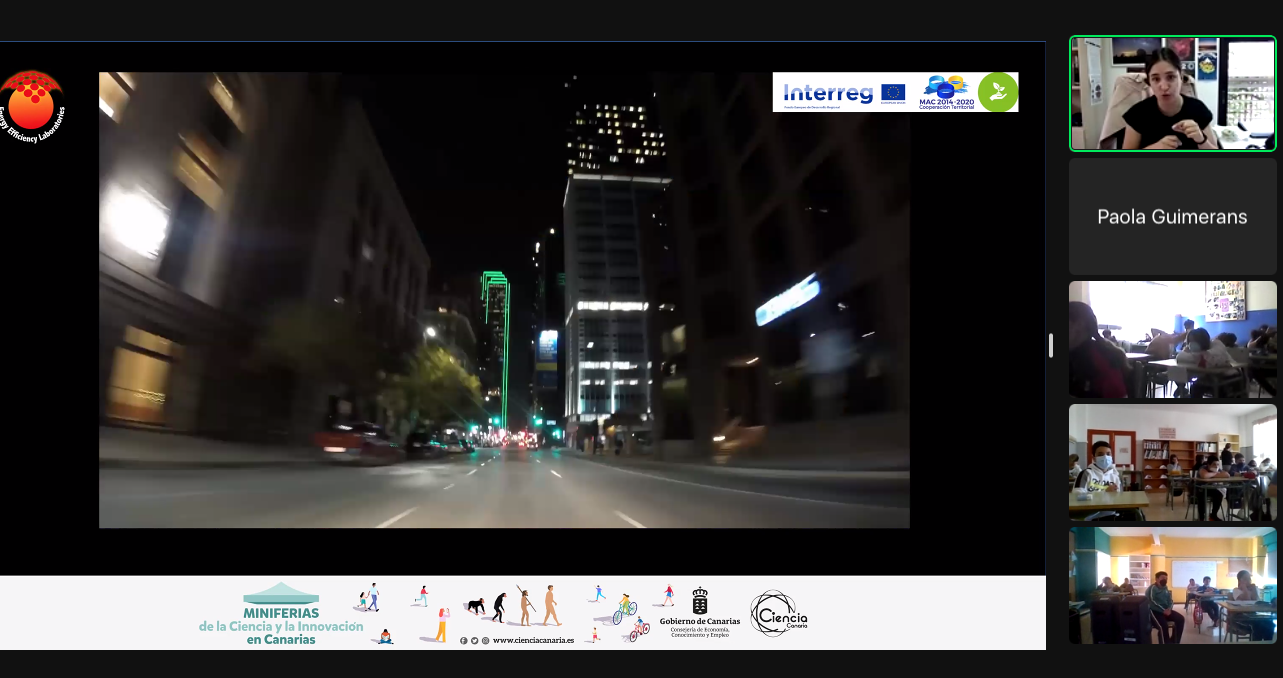Click the Interreg logo text
This screenshot has width=1283, height=678.
click(x=828, y=93)
